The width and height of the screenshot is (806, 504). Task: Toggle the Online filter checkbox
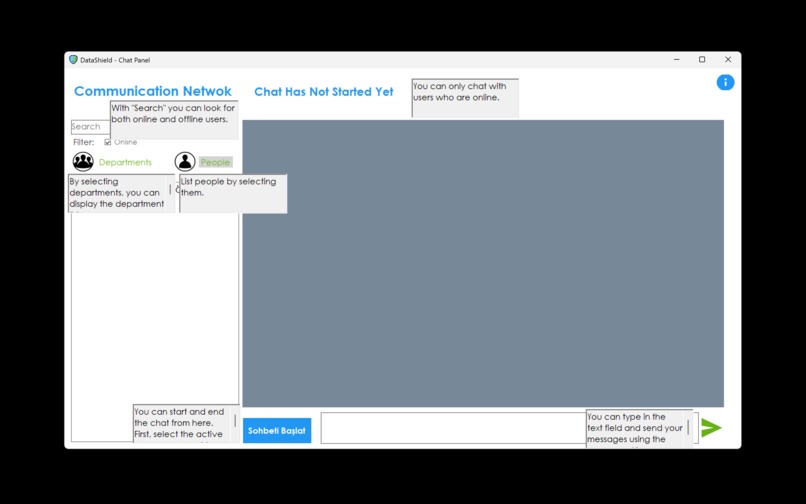coord(107,142)
